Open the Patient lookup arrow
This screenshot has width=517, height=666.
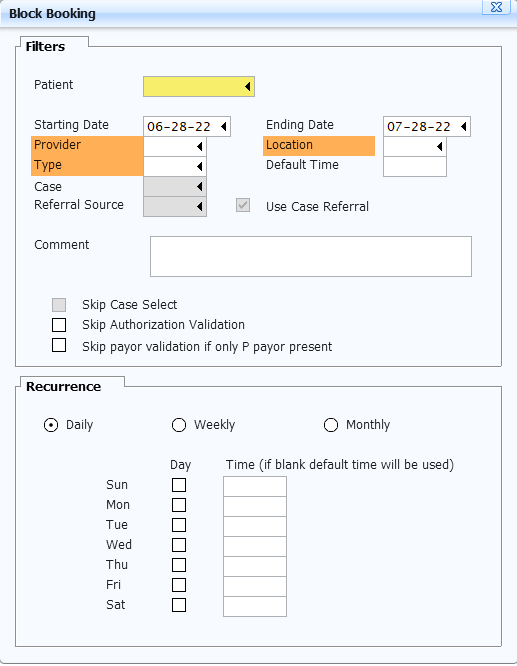[247, 87]
